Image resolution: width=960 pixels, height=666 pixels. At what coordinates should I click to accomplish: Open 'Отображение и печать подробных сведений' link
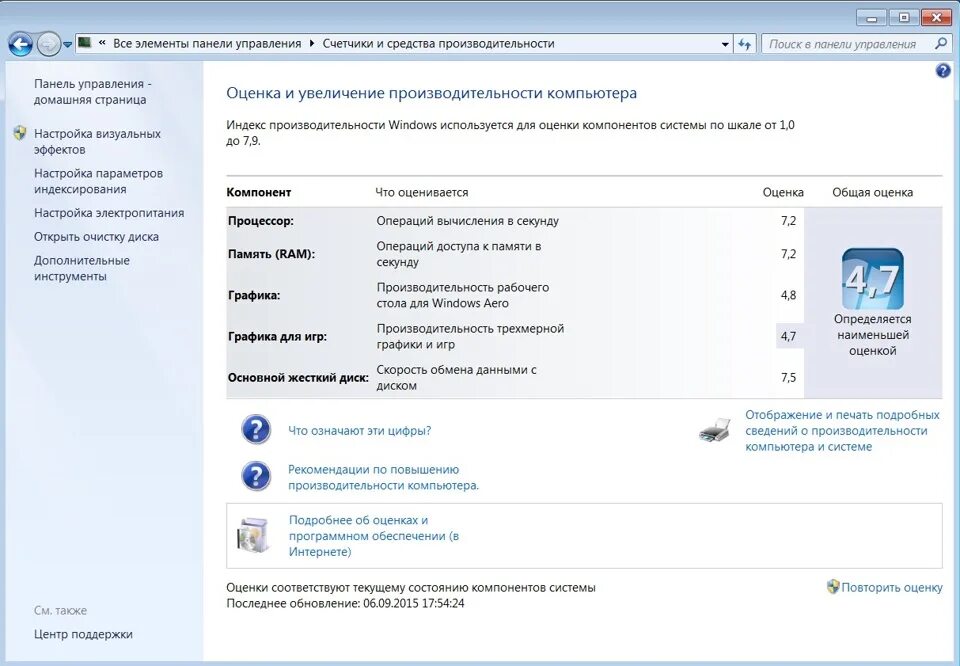pyautogui.click(x=842, y=431)
